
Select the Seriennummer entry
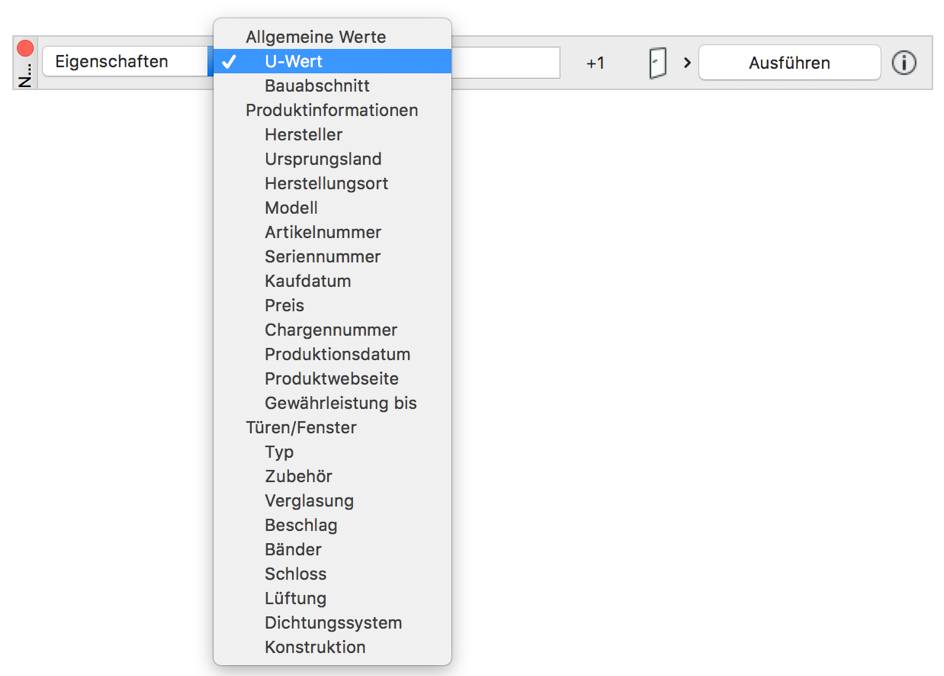point(332,256)
